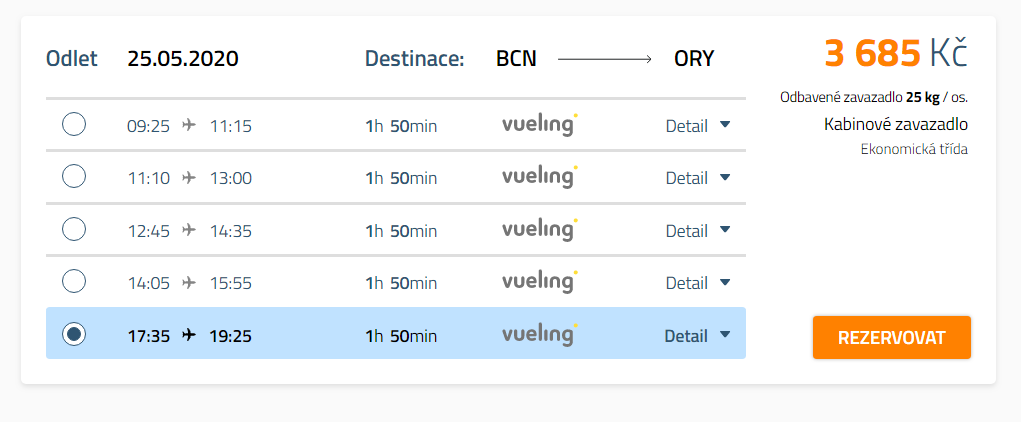The width and height of the screenshot is (1021, 422).
Task: Expand Detail for the 09:25 flight
Action: [698, 126]
